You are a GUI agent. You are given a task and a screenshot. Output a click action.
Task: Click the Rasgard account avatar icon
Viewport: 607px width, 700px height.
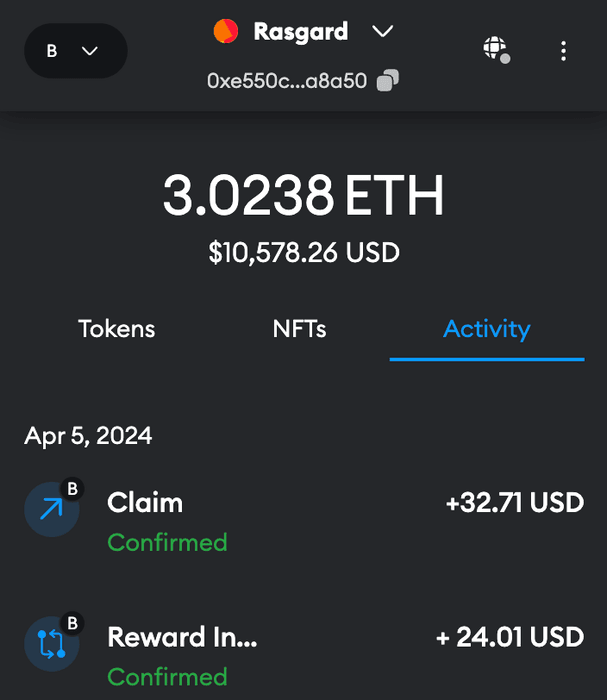[x=226, y=32]
